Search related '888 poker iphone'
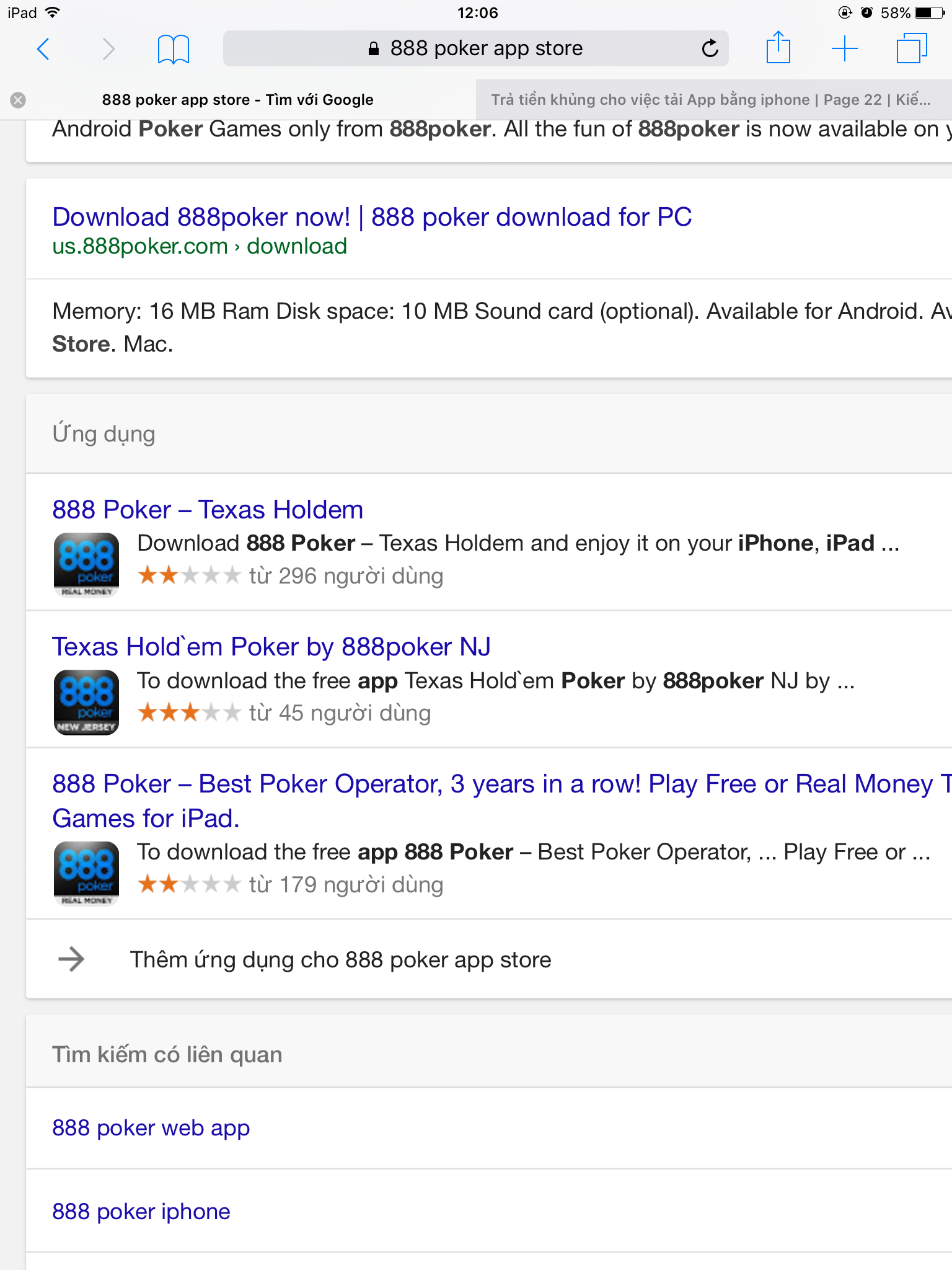Viewport: 952px width, 1270px height. click(x=141, y=1212)
